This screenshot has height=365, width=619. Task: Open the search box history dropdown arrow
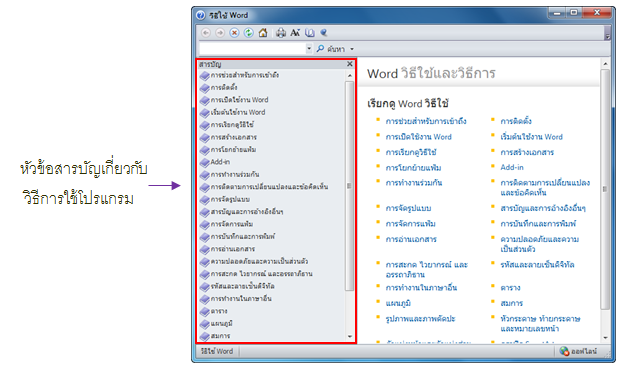(309, 49)
